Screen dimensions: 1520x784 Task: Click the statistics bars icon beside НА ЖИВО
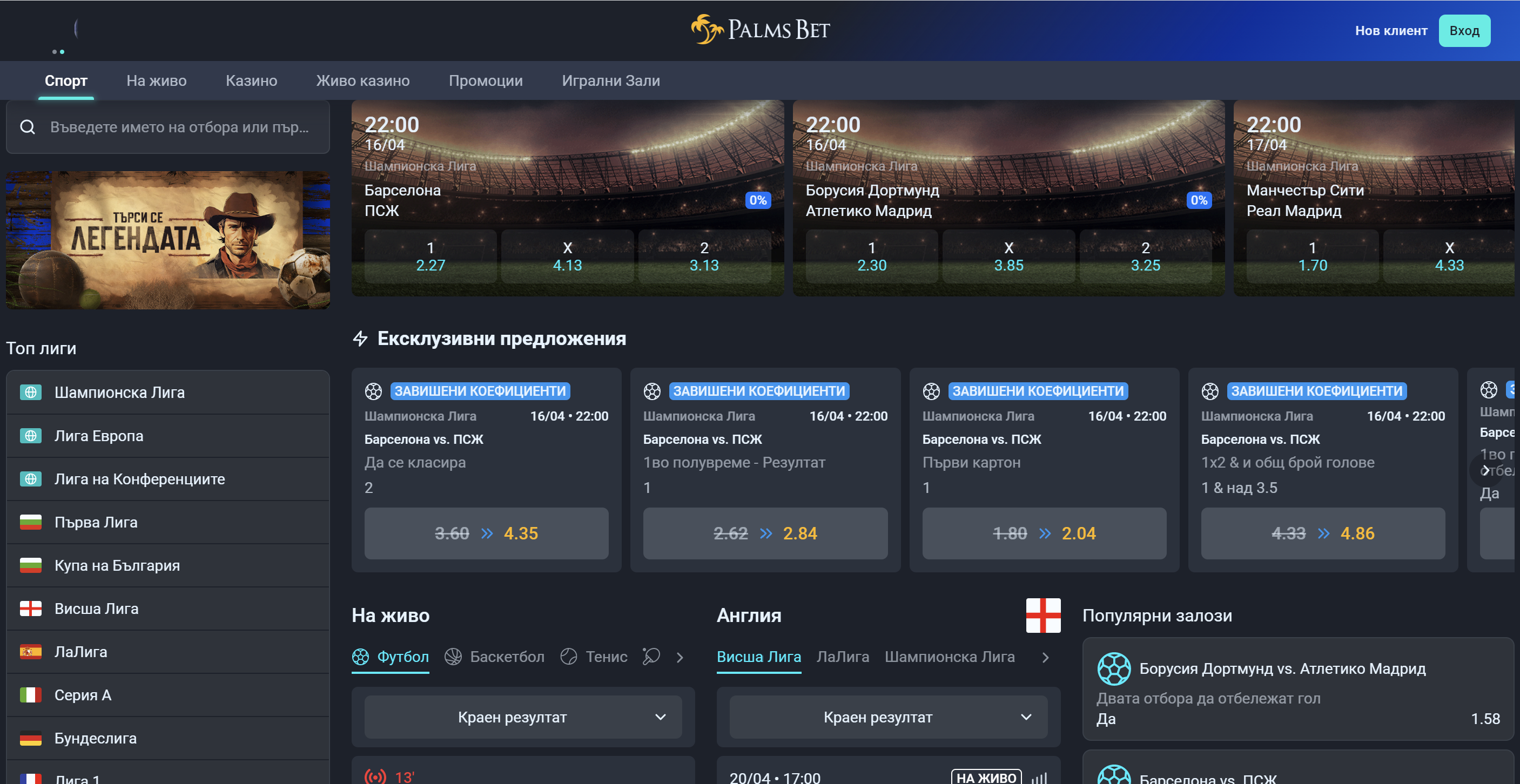point(1039,778)
